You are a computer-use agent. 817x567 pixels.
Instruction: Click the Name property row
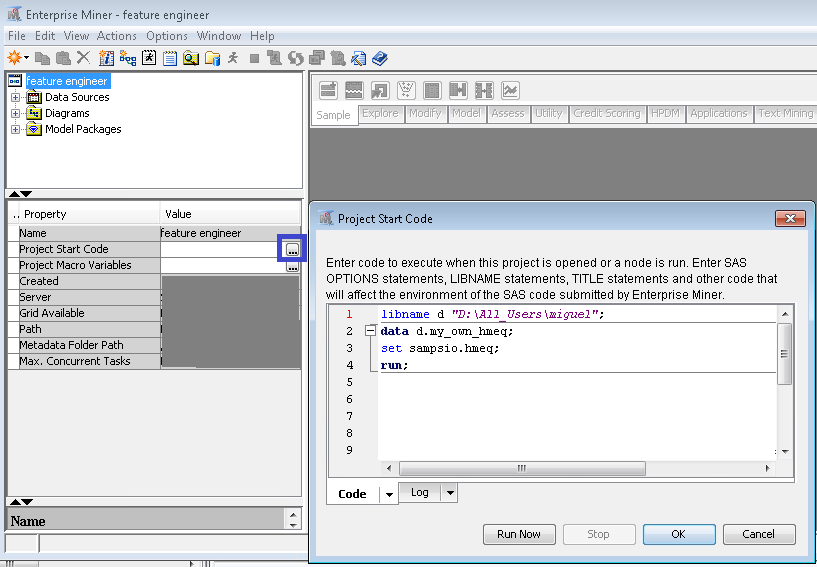pyautogui.click(x=154, y=233)
